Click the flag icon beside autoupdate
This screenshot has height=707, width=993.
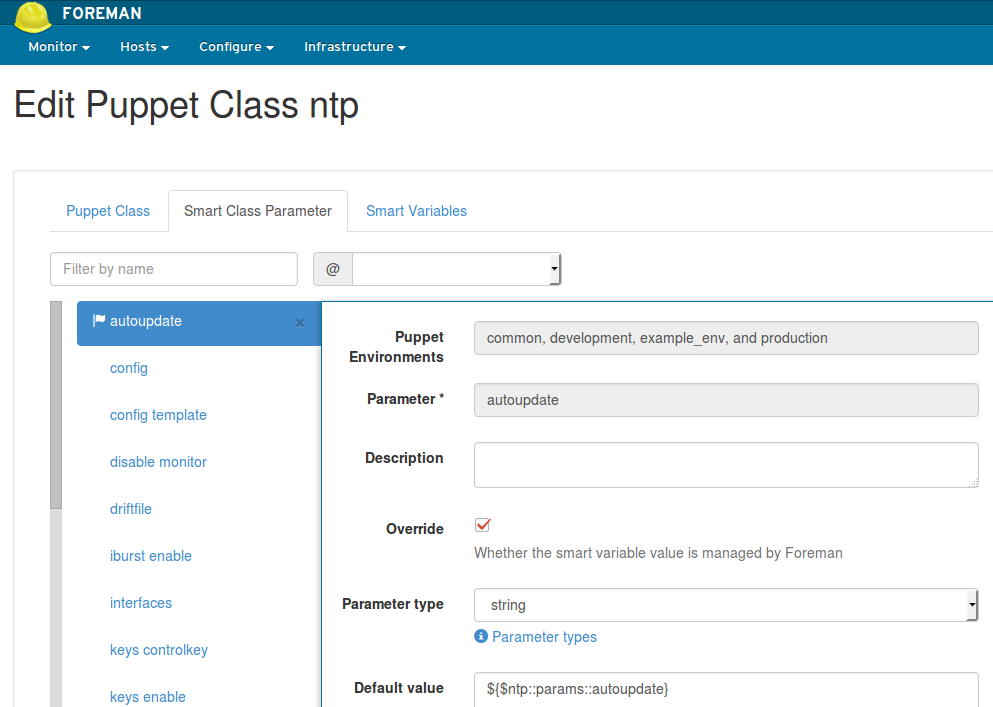coord(99,321)
